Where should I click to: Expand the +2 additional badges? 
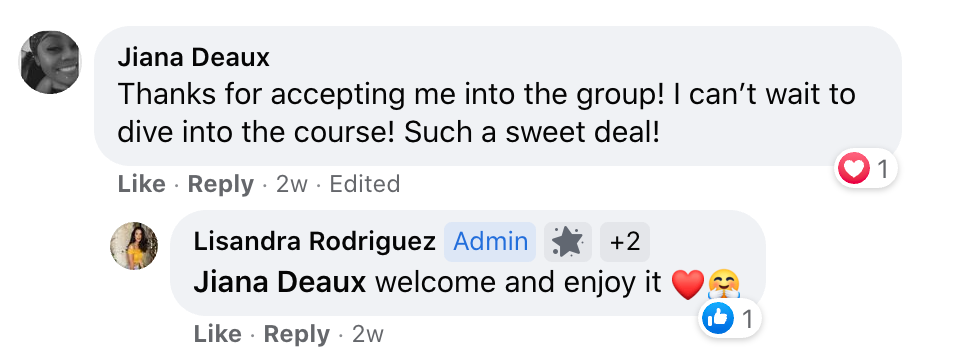pyautogui.click(x=625, y=242)
